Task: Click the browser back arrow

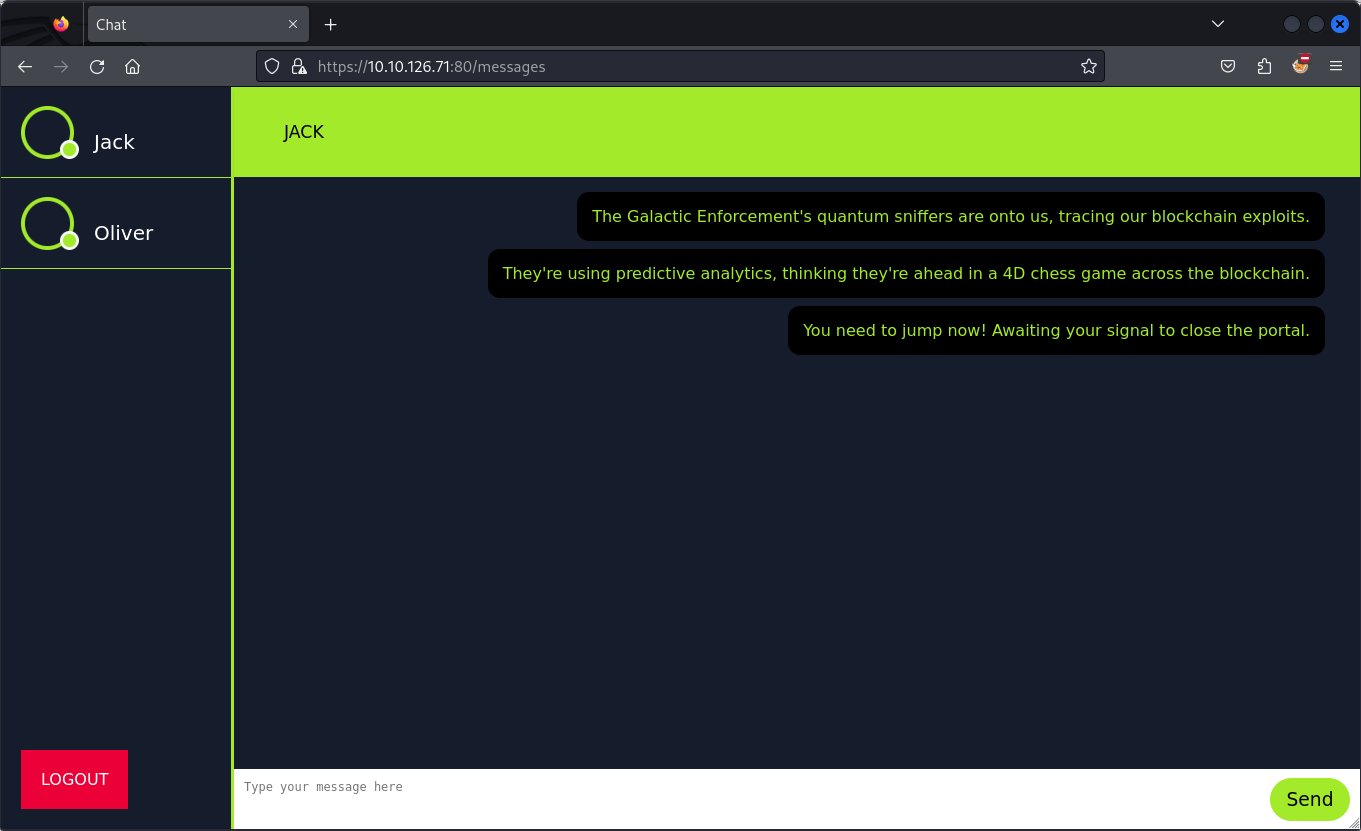Action: click(x=25, y=67)
